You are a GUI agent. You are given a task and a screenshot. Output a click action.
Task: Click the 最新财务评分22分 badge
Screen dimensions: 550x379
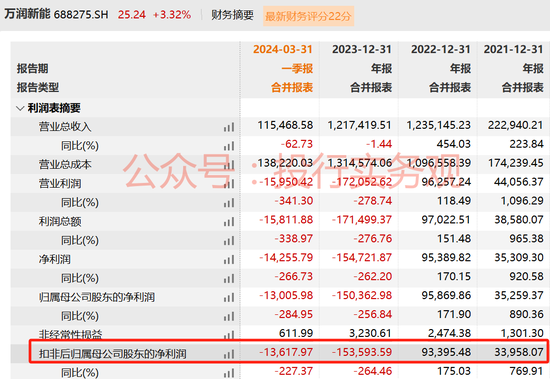pyautogui.click(x=308, y=16)
